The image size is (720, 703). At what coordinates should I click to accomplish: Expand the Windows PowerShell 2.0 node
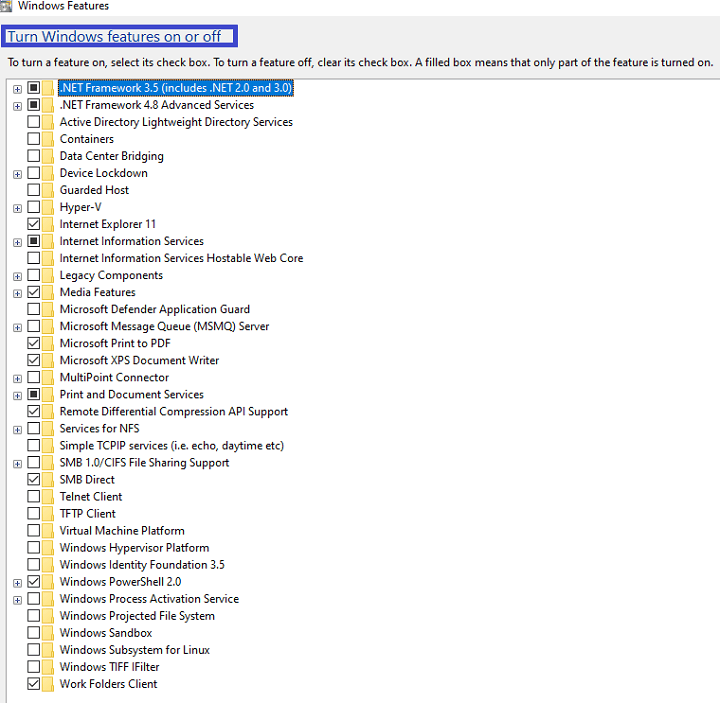click(17, 583)
